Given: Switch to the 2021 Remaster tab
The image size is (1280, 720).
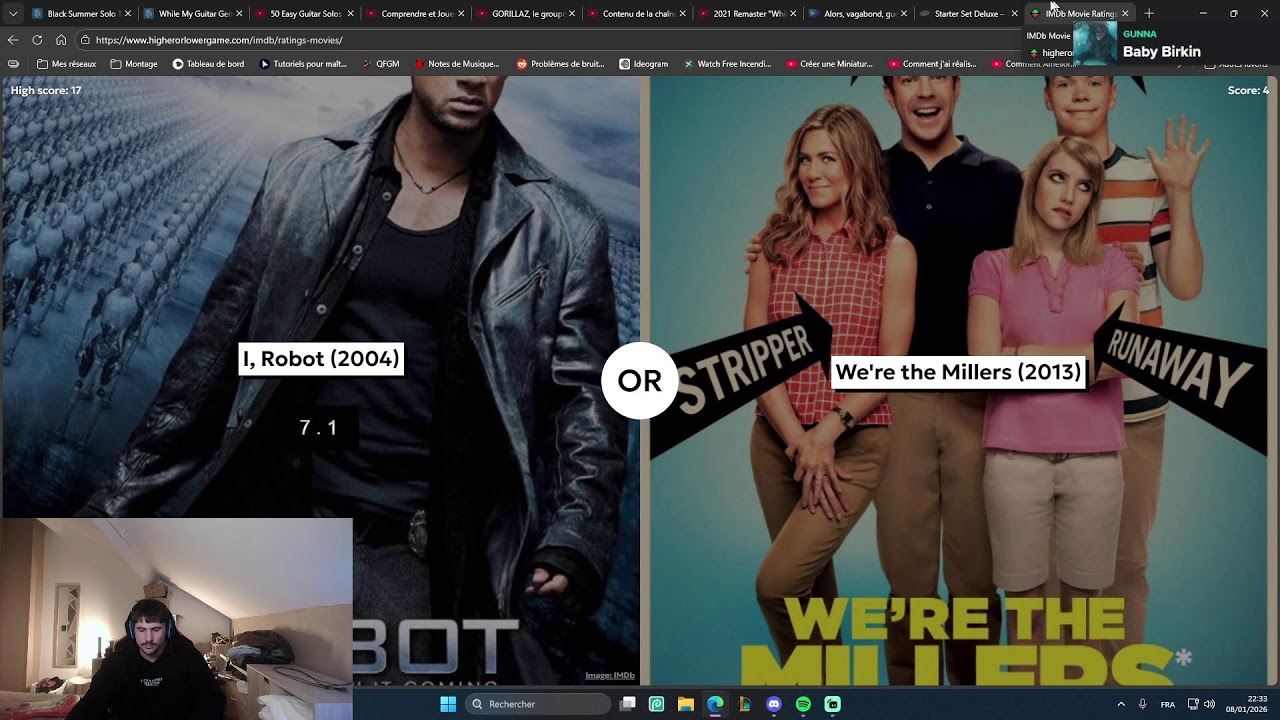Looking at the screenshot, I should tap(747, 14).
